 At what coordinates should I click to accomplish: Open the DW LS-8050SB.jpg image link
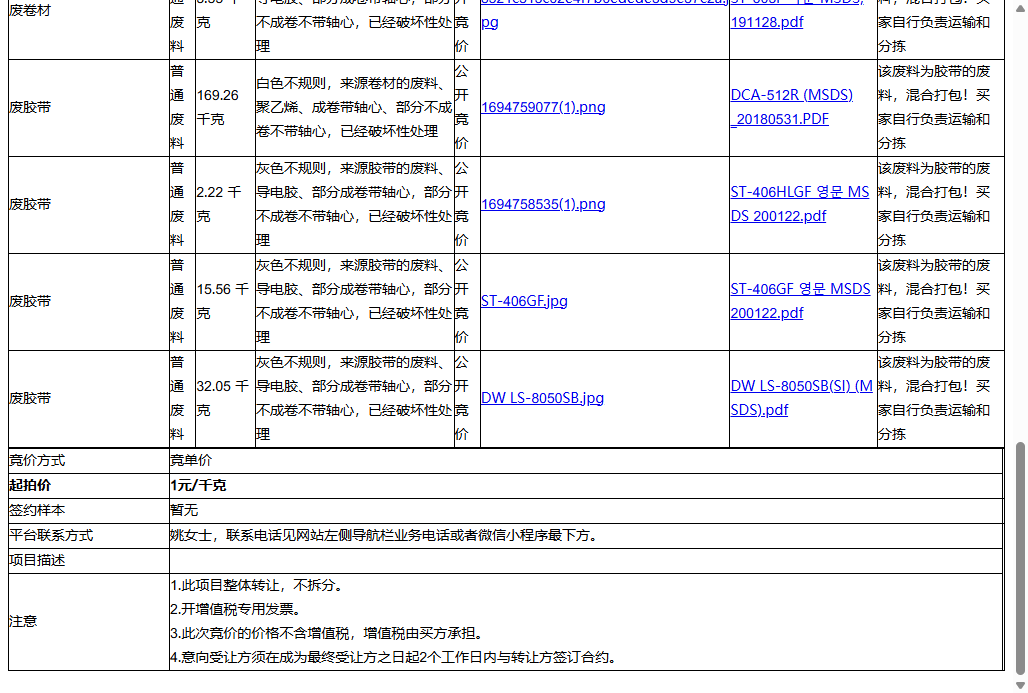542,399
